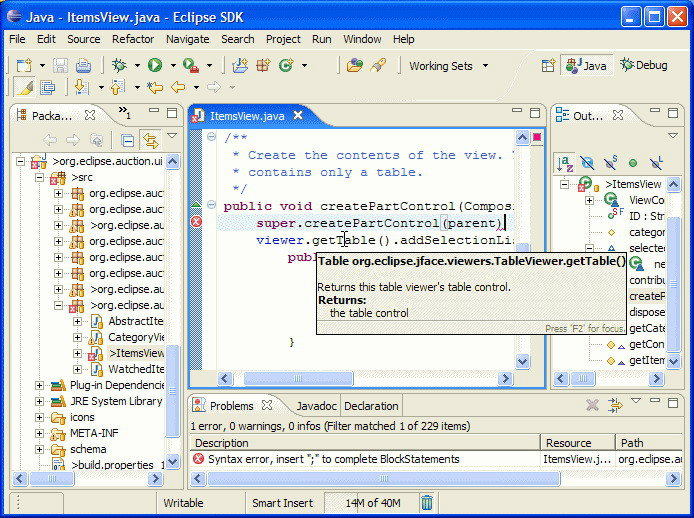Open the Navigate menu

[188, 39]
